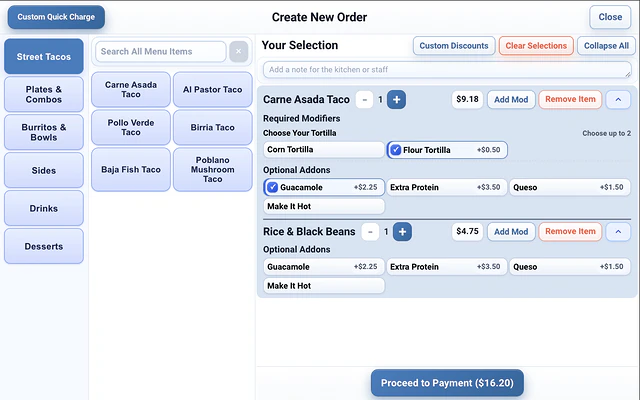
Task: Decrease Carne Asada Taco quantity with minus icon
Action: 364,100
